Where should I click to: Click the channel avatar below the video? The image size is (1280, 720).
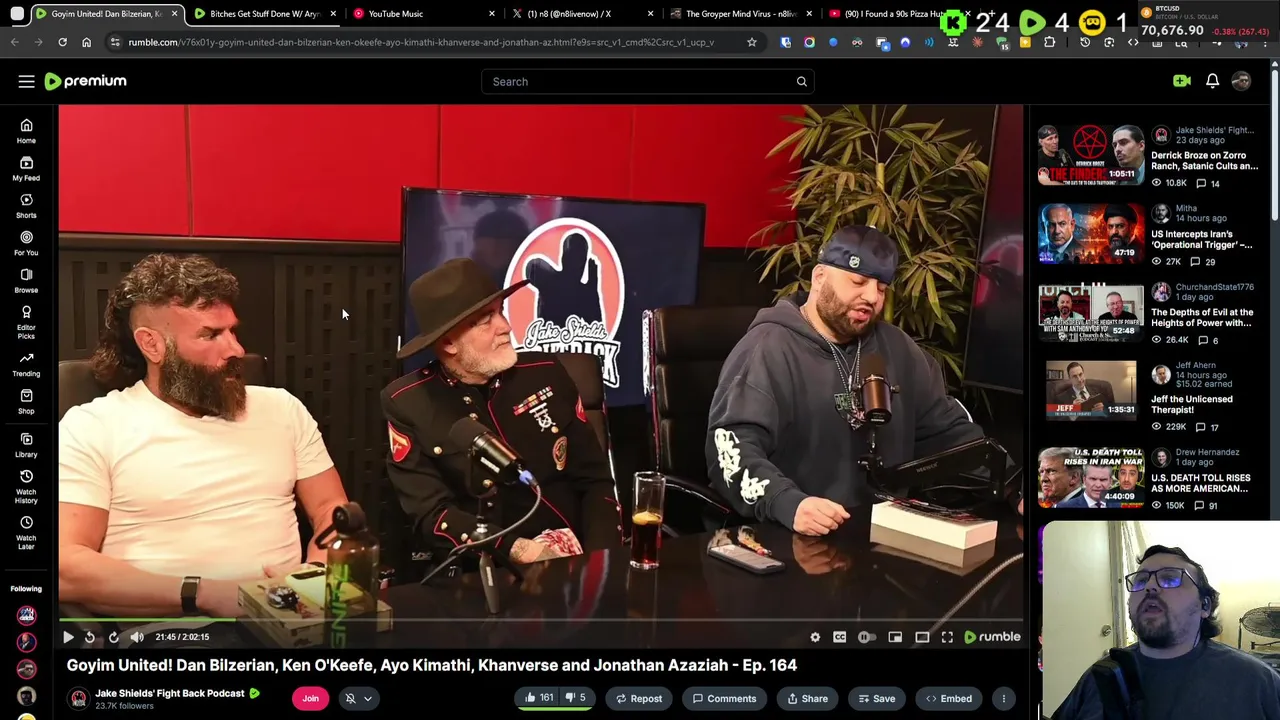[x=78, y=699]
